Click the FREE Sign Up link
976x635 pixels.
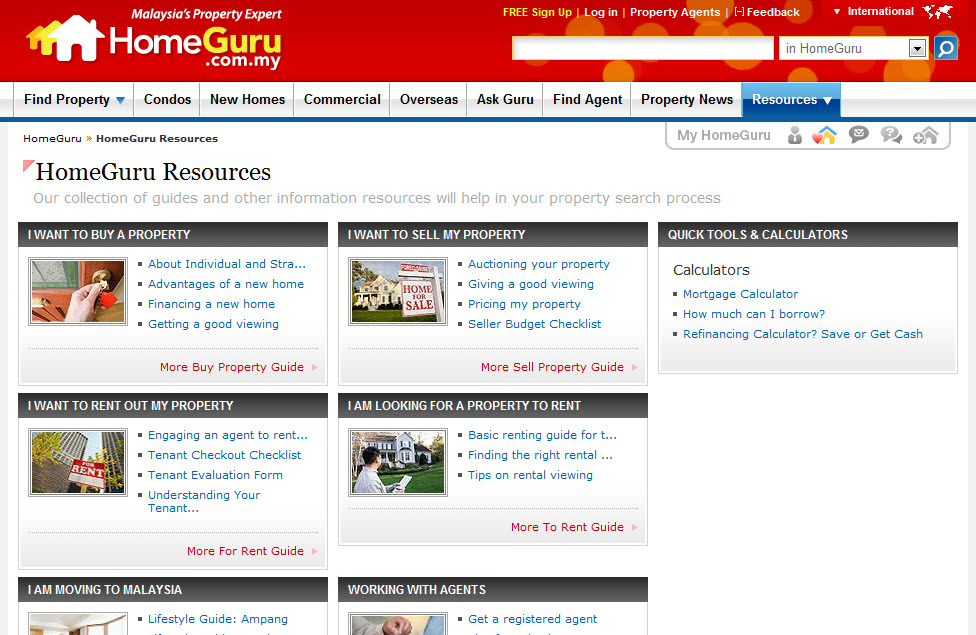click(537, 12)
